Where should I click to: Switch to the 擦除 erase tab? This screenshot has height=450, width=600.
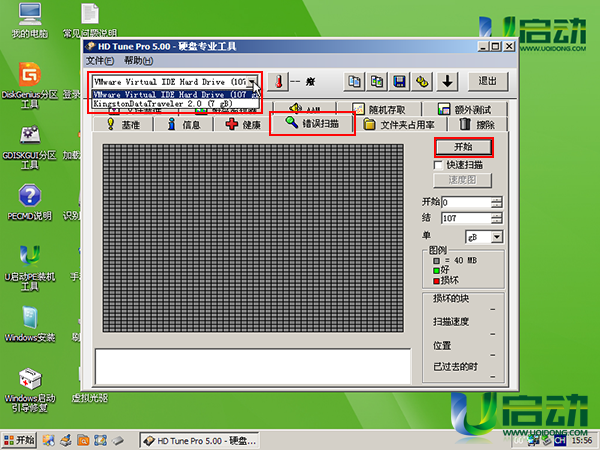pyautogui.click(x=477, y=124)
